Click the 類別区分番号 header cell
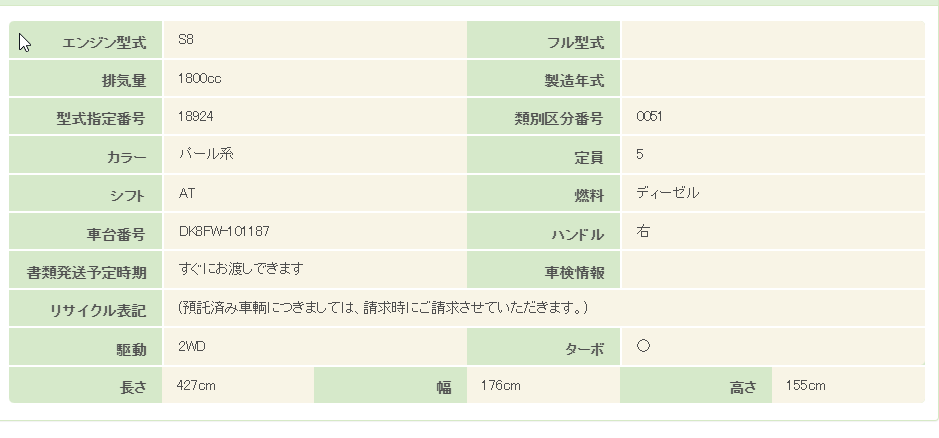The width and height of the screenshot is (939, 438). point(557,120)
